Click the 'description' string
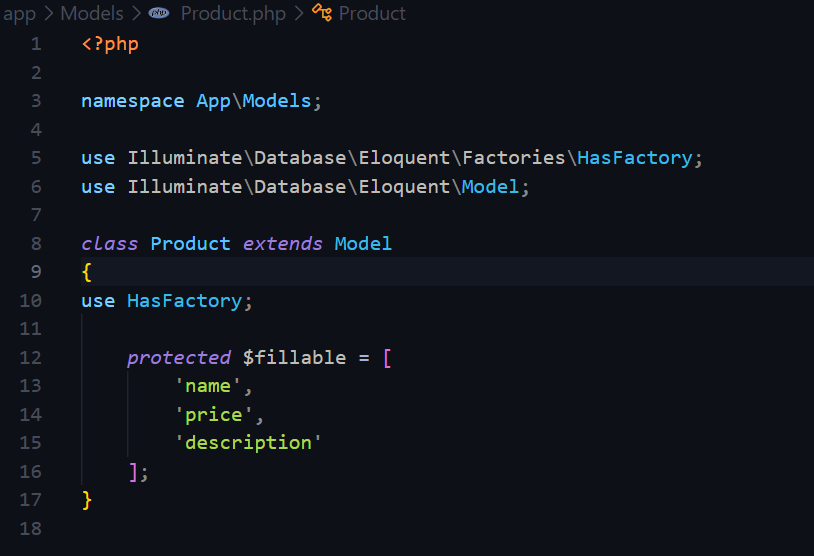Screen dimensions: 814x556 click(x=248, y=443)
